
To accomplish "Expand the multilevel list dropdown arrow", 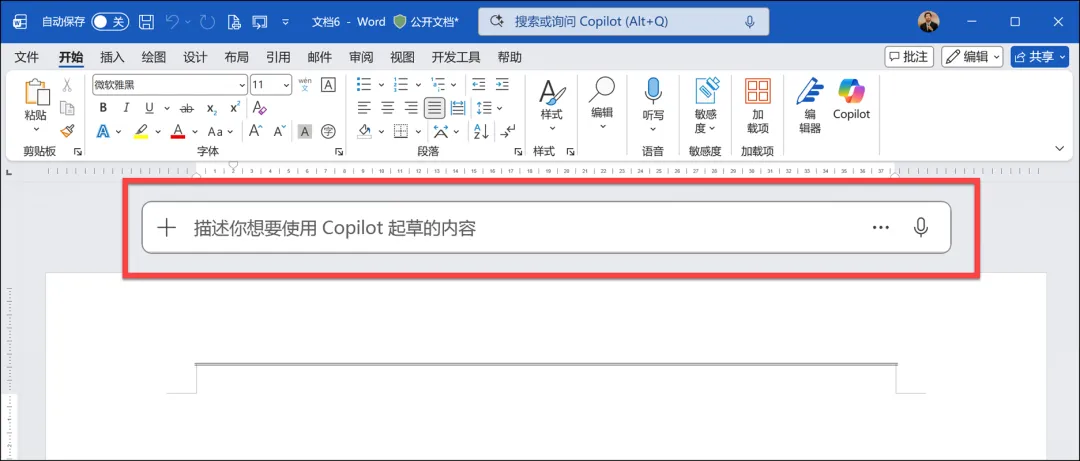I will pos(455,85).
